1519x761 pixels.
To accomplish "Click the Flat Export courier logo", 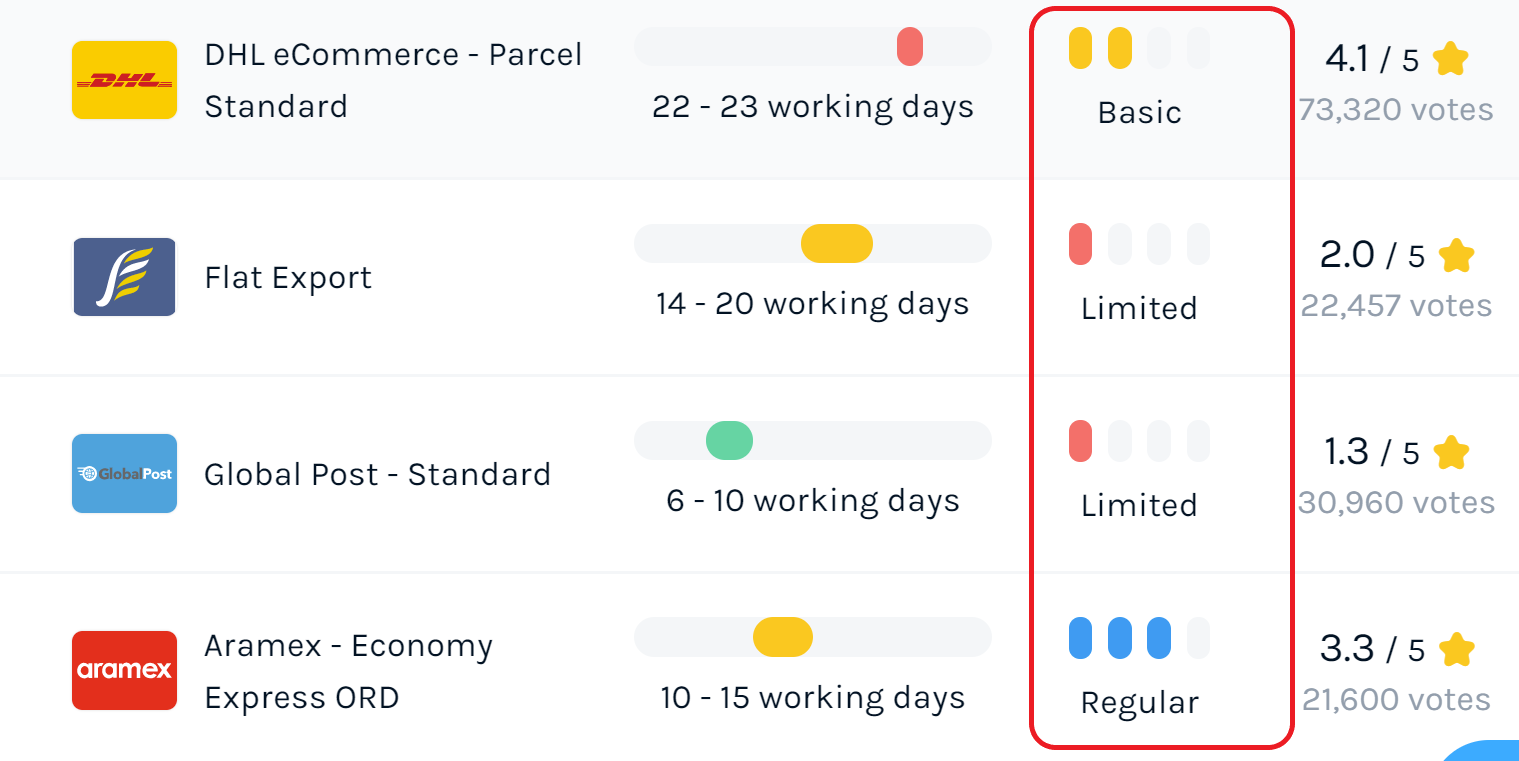I will [124, 277].
